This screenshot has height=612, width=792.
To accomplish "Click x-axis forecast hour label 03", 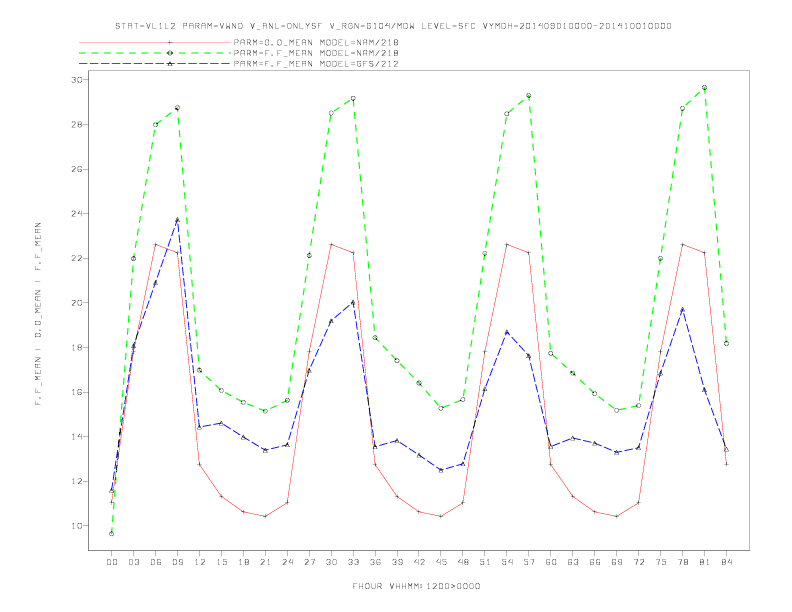I will pos(133,562).
